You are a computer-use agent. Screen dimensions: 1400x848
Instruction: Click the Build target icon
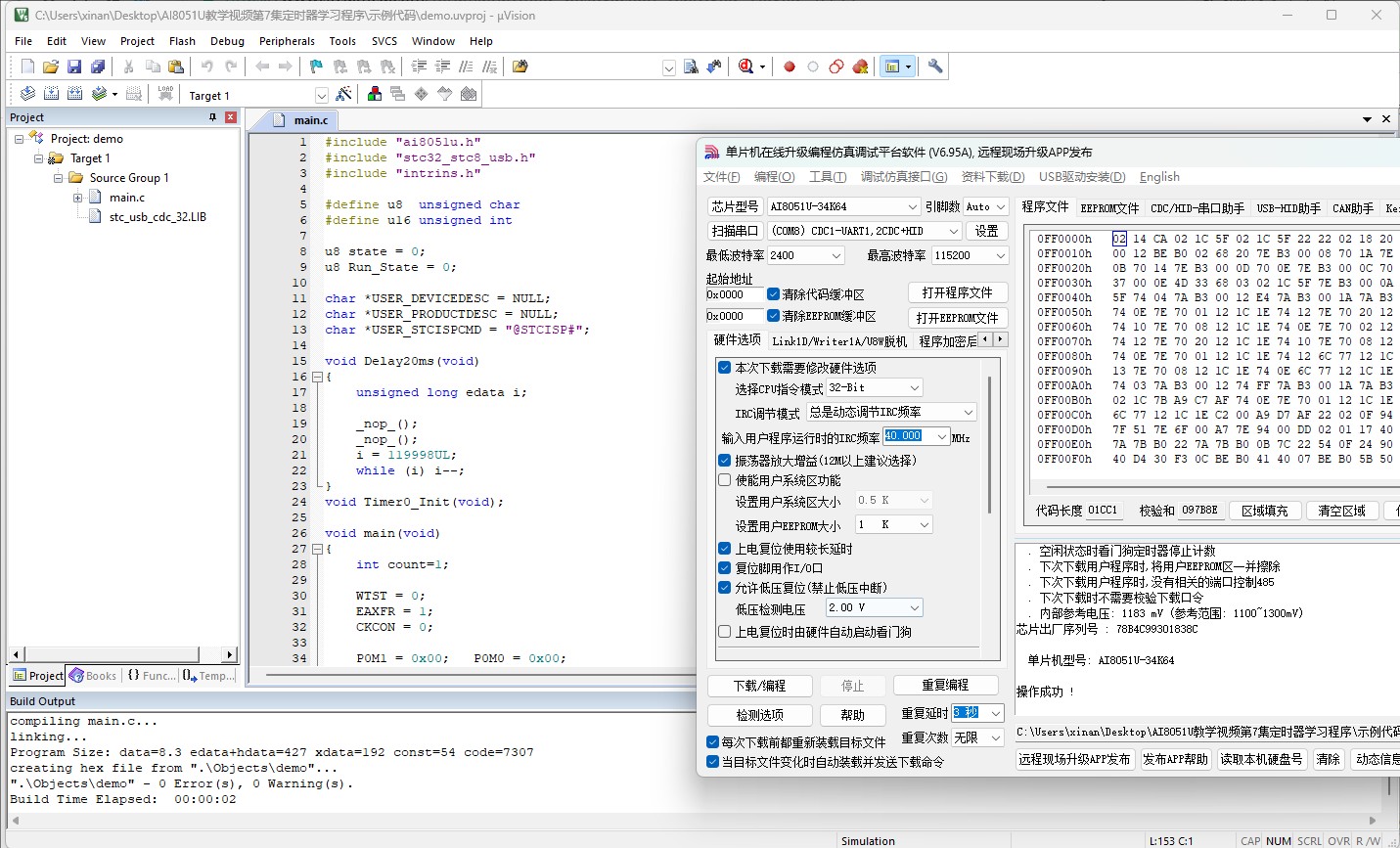pos(51,94)
